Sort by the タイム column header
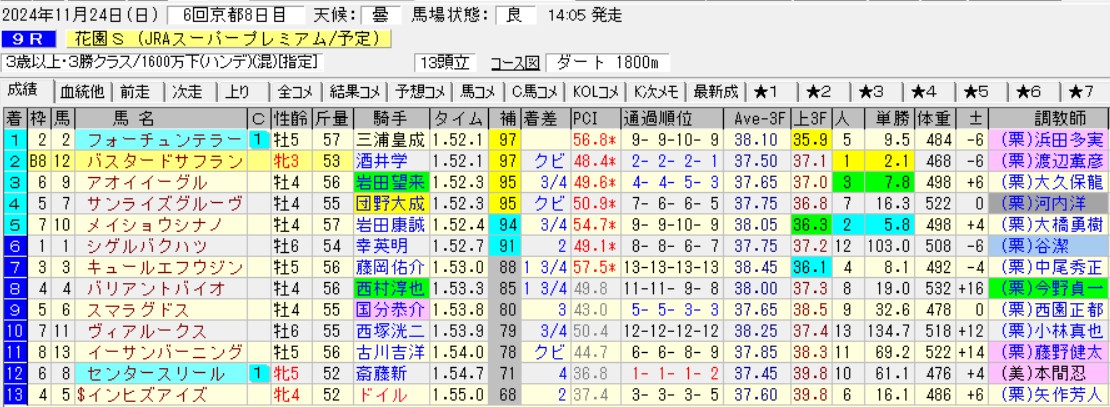This screenshot has width=1110, height=407. click(x=462, y=116)
